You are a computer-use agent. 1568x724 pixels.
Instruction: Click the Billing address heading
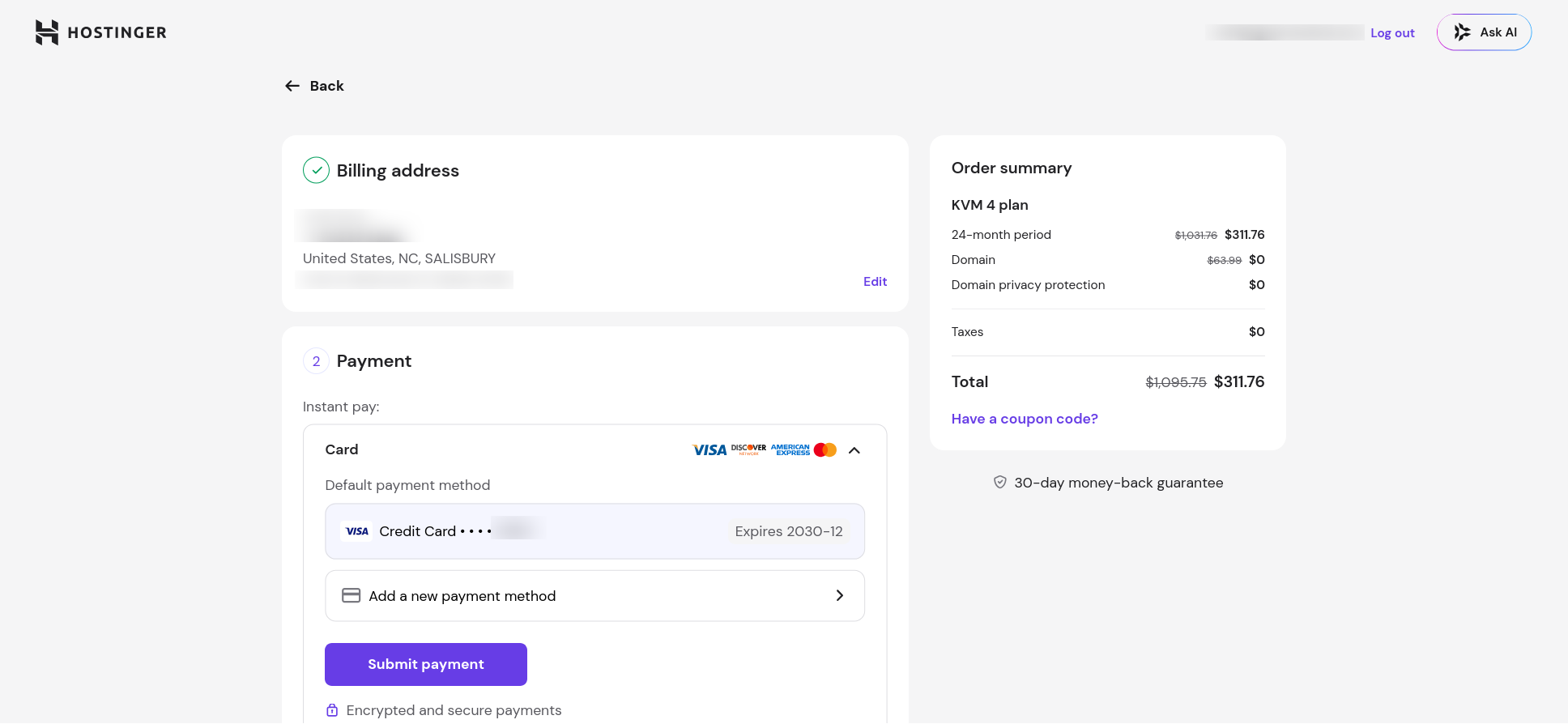pyautogui.click(x=398, y=171)
